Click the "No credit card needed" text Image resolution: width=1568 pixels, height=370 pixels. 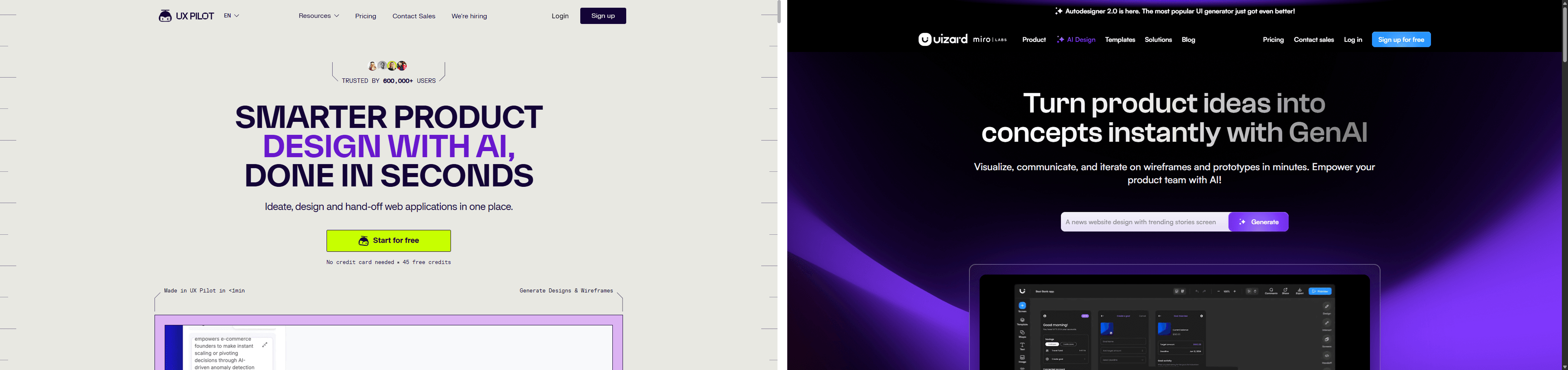tap(360, 262)
